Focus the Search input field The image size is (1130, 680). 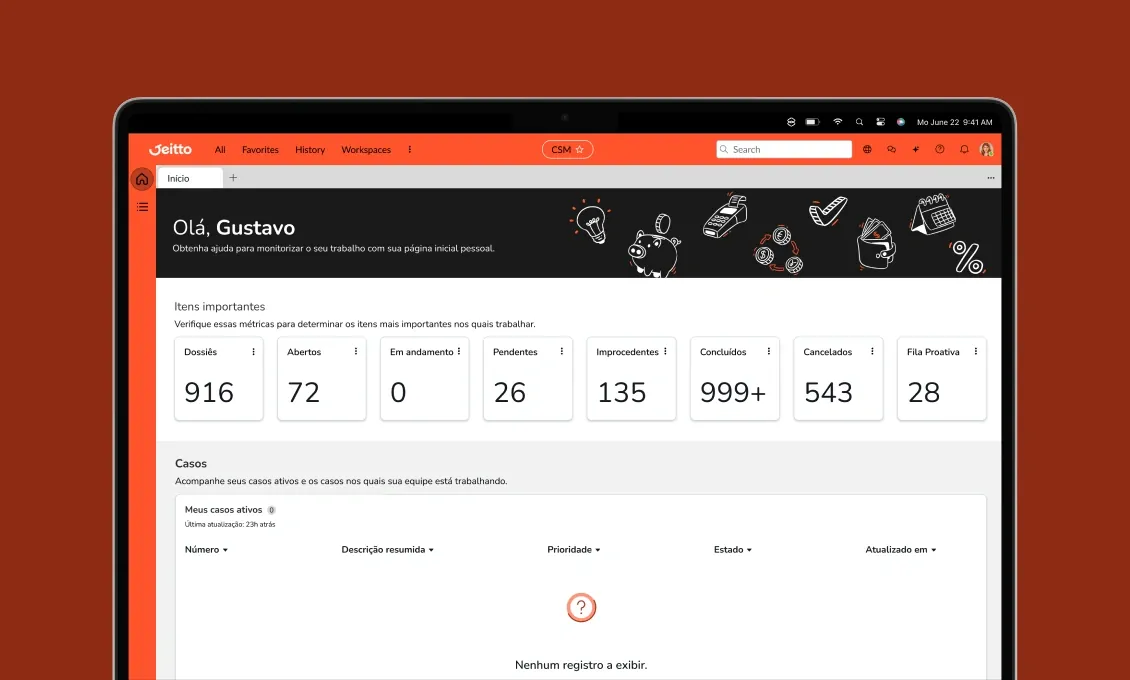tap(784, 149)
